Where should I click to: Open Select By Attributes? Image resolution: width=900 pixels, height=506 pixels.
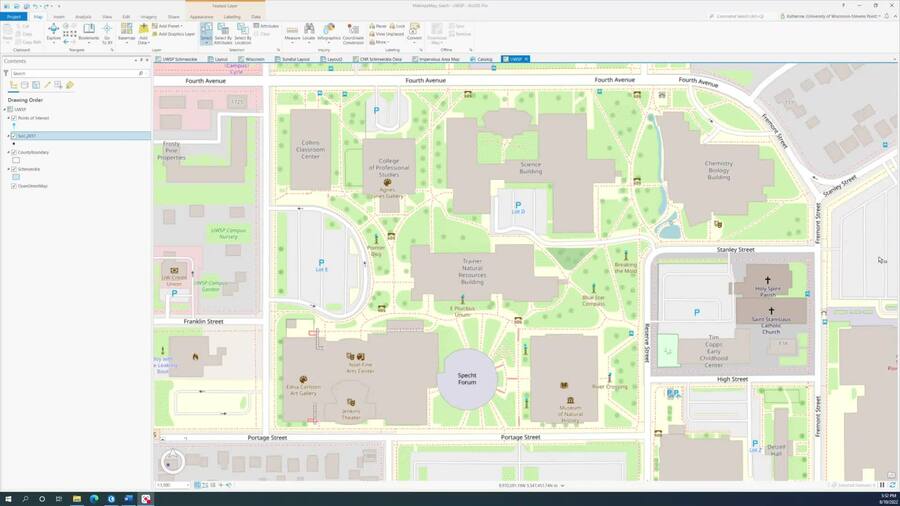pyautogui.click(x=223, y=32)
